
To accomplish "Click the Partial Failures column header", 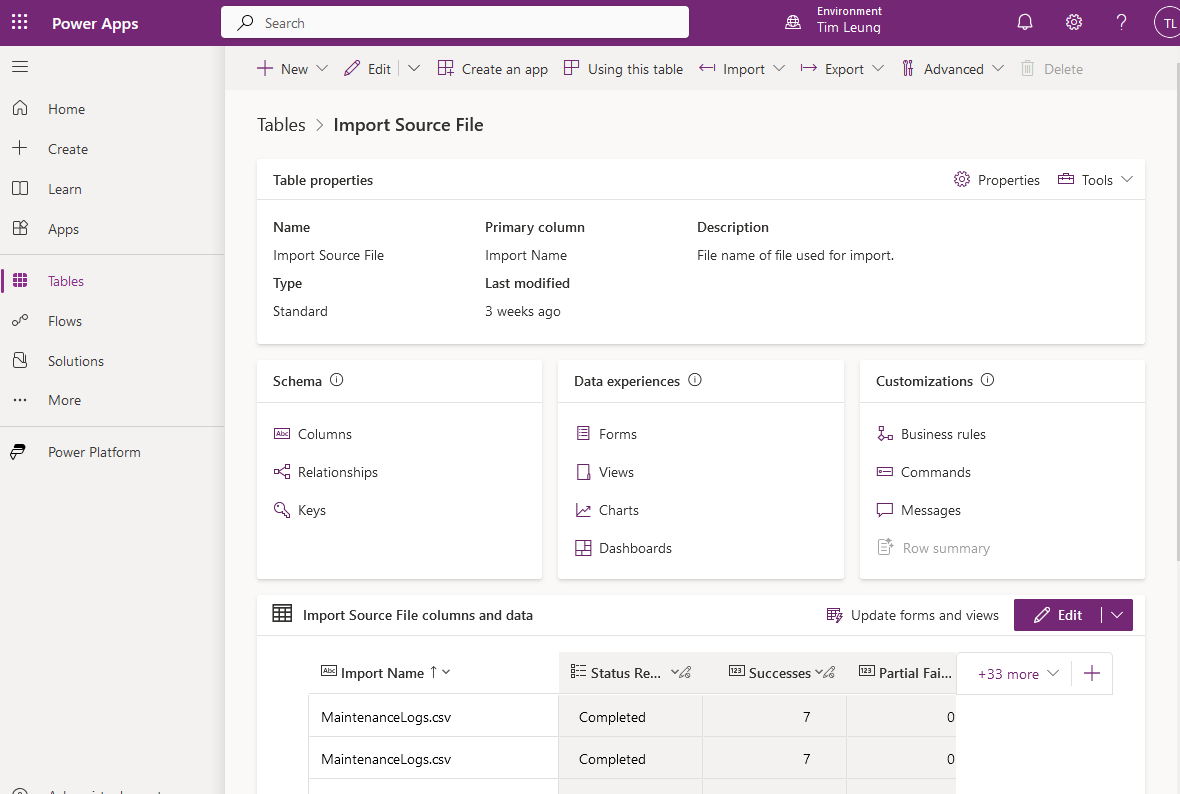I will (905, 673).
